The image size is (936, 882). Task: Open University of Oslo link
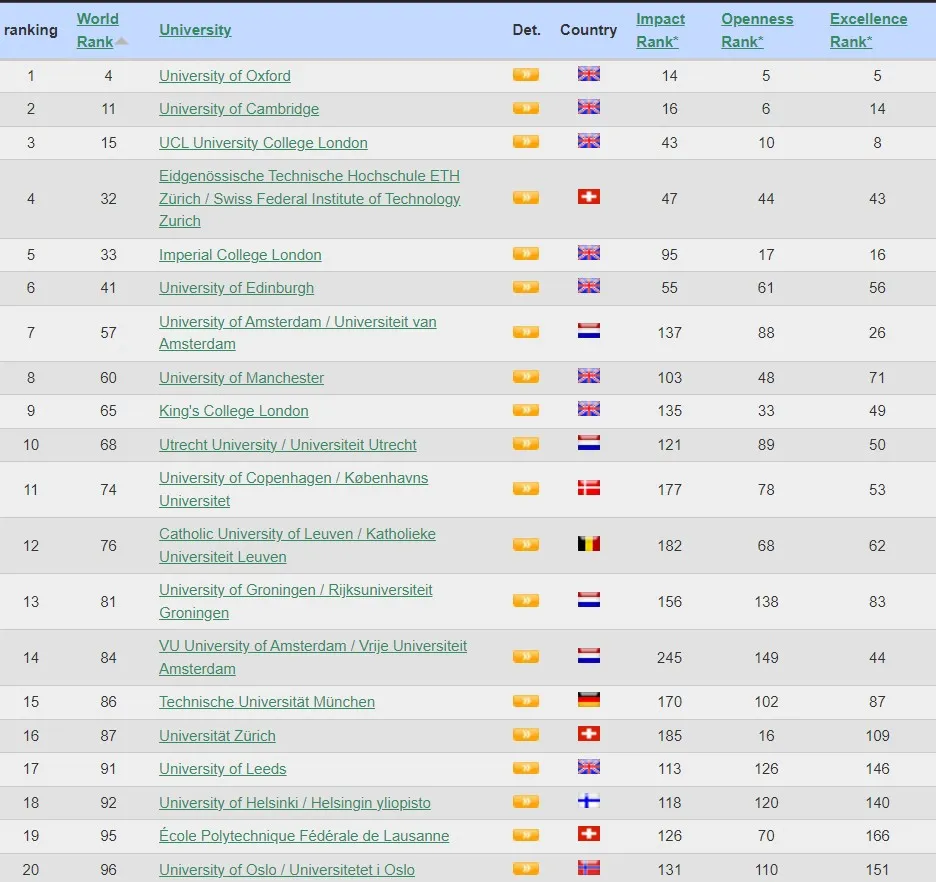coord(287,869)
